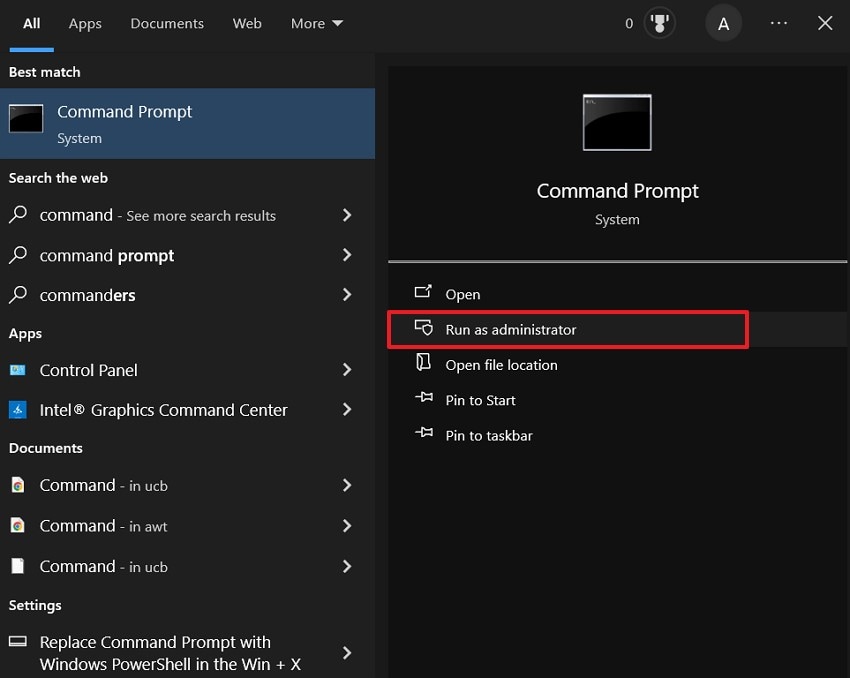Expand the 'commanders' suggestion chevron
Screen dimensions: 850x678
coord(347,295)
